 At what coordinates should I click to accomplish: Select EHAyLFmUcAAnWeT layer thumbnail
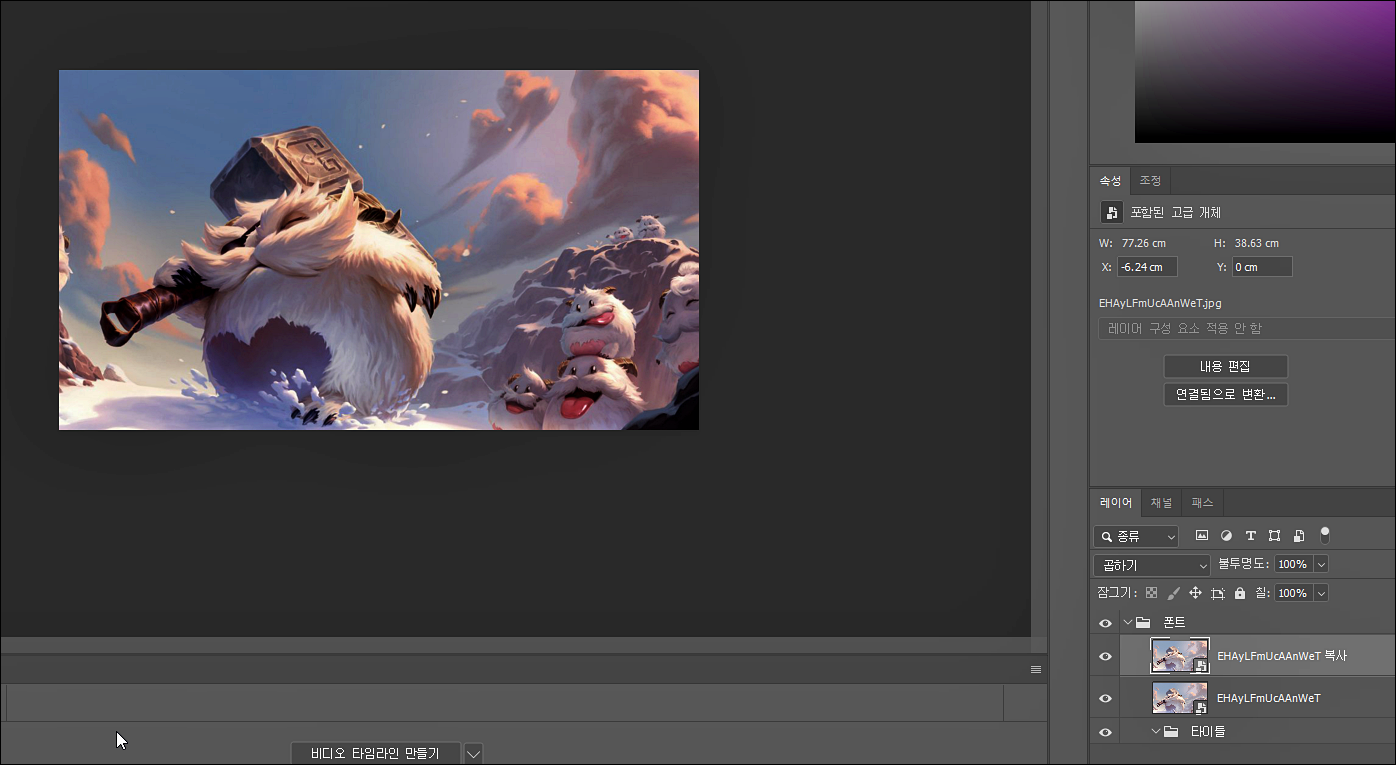tap(1180, 698)
